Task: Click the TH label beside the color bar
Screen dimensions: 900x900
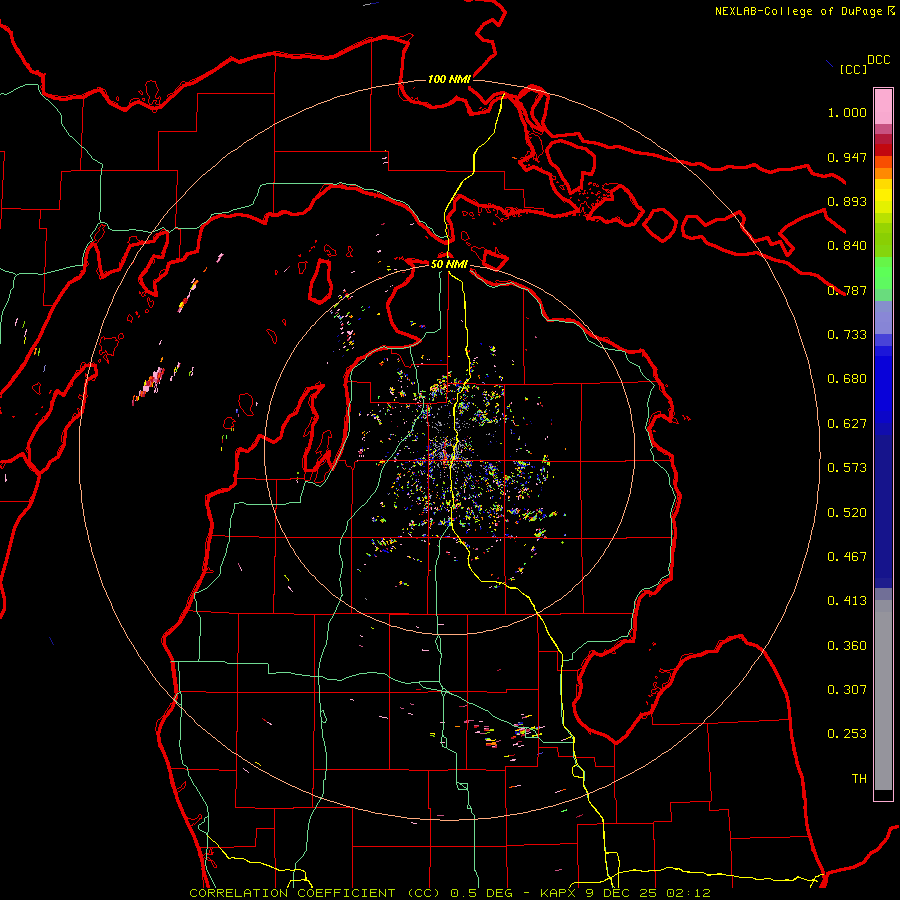Action: point(859,779)
